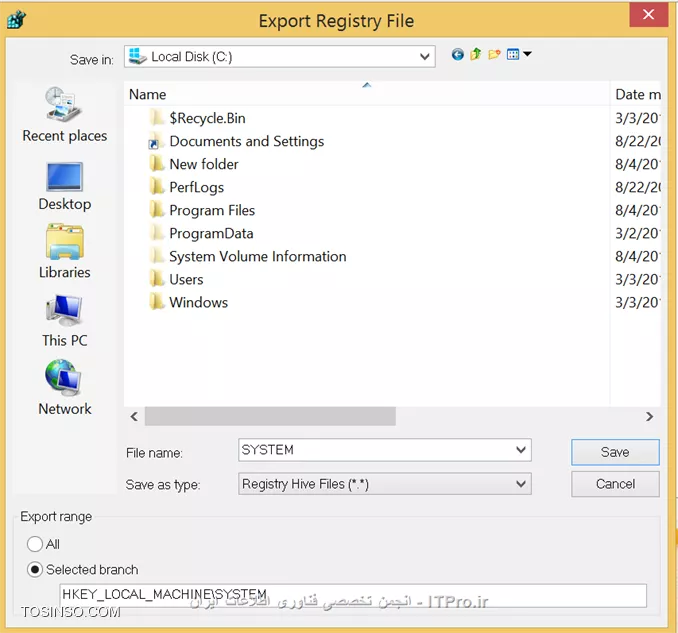
Task: Select the Users folder icon
Action: click(157, 279)
